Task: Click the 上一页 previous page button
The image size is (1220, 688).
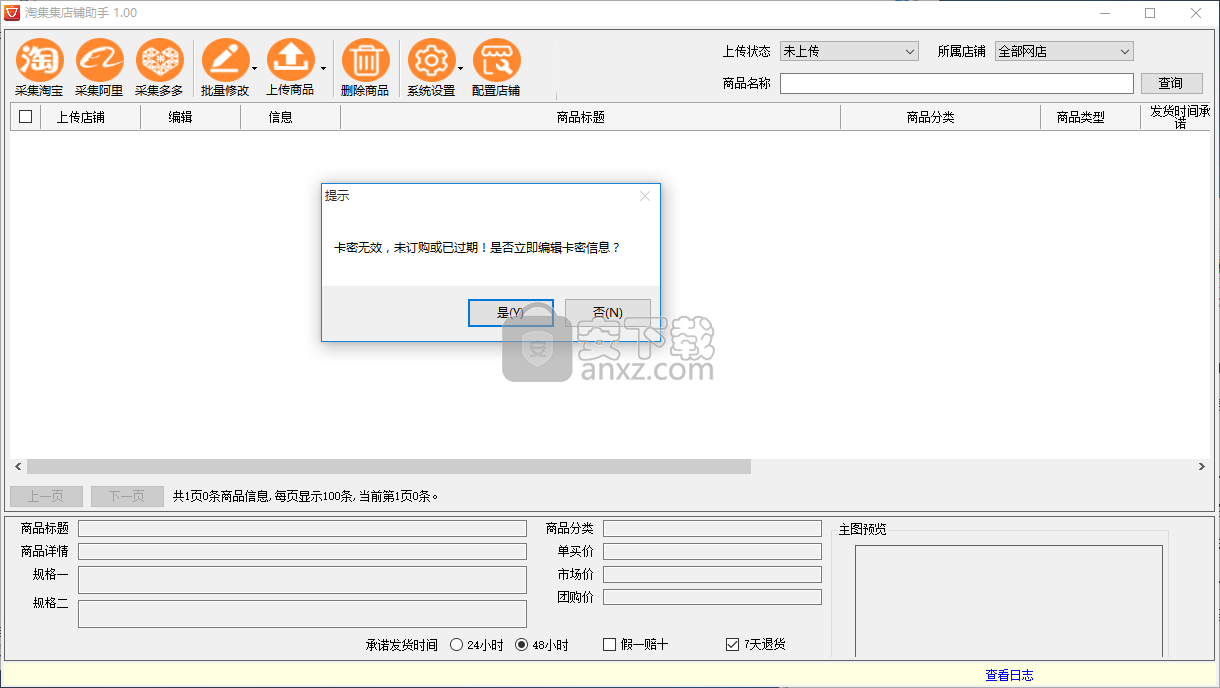Action: [46, 496]
